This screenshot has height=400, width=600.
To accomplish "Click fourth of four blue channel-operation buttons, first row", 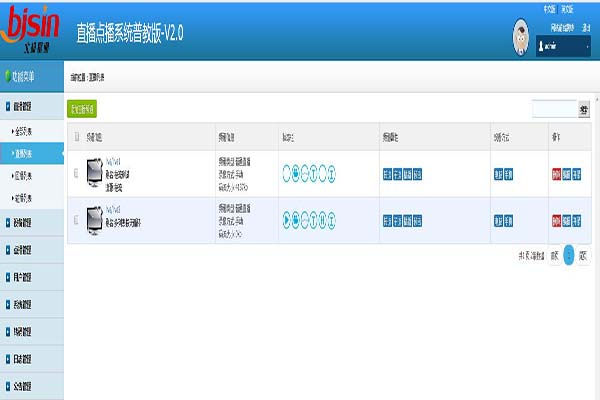I will 417,175.
